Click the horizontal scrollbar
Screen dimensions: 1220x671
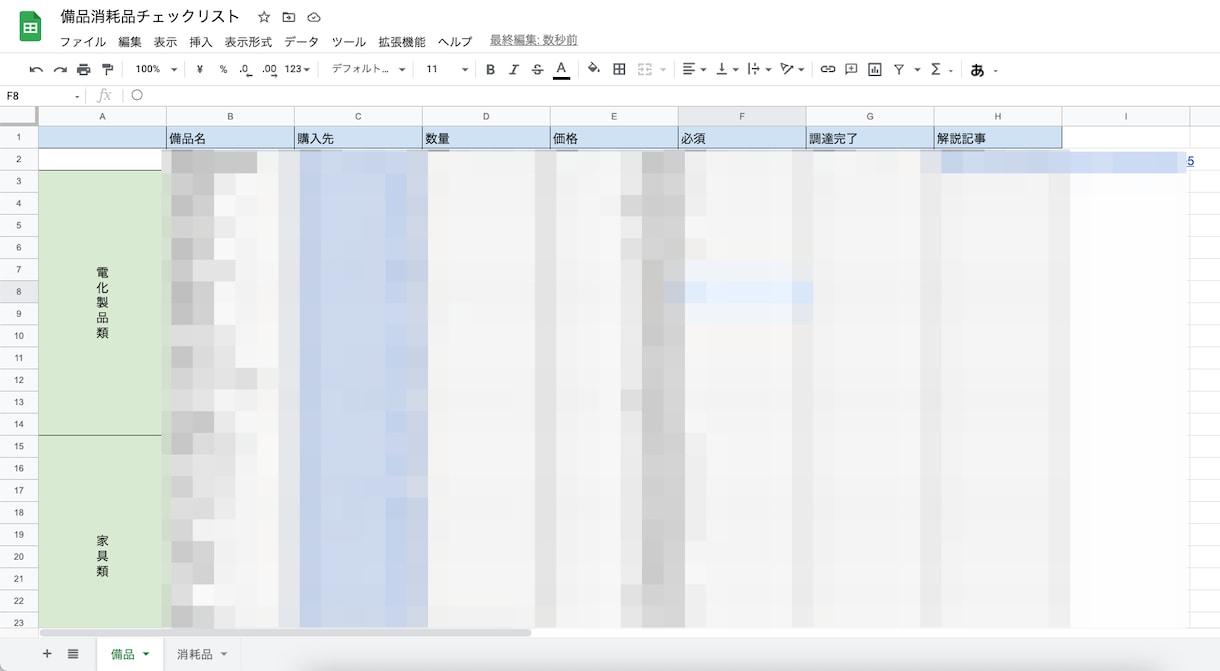tap(285, 632)
